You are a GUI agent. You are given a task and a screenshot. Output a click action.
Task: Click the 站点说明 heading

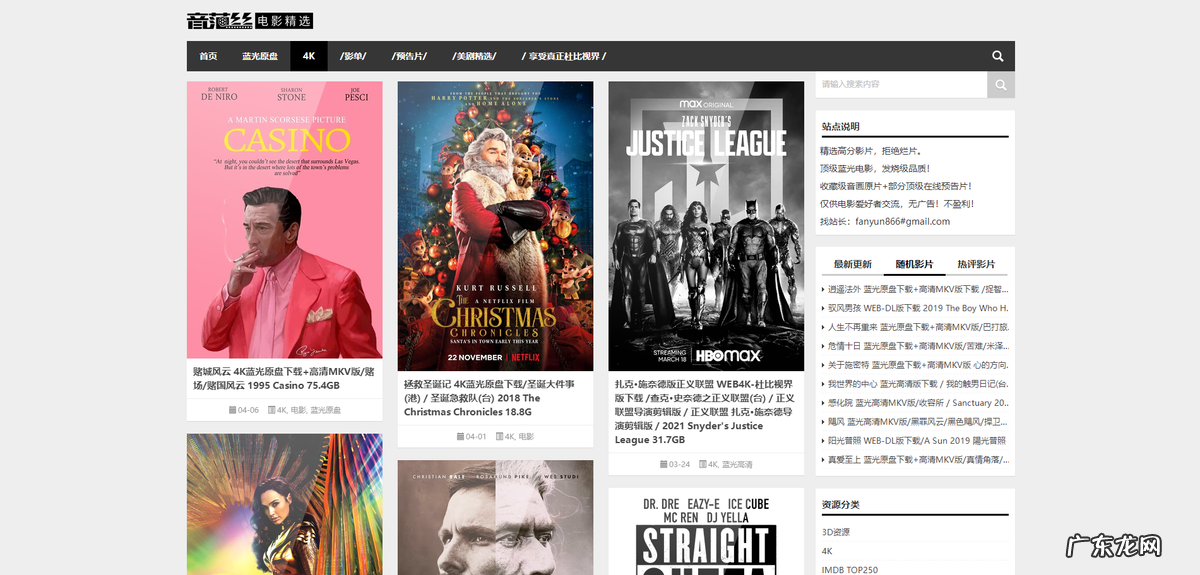tap(840, 127)
